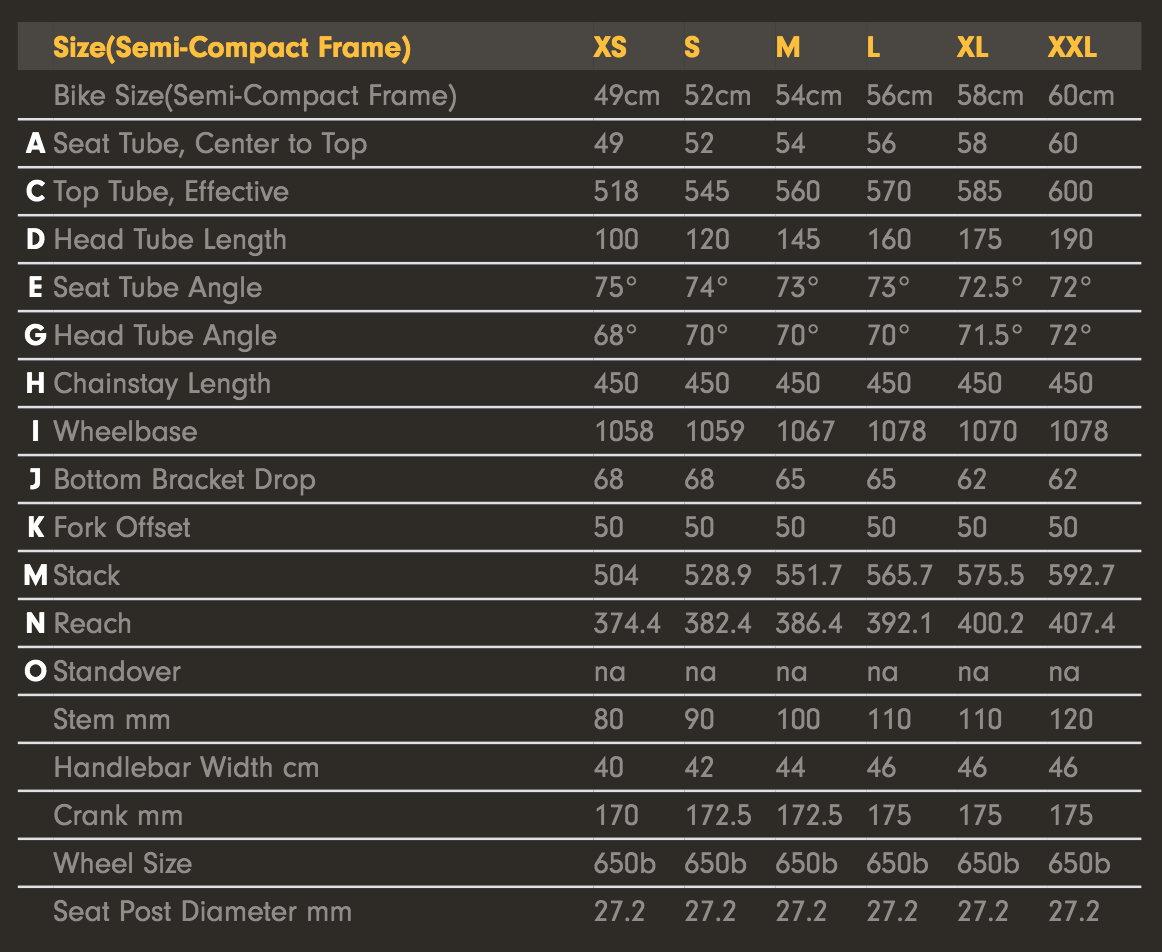Click the letter M marker beside Stack

(36, 576)
